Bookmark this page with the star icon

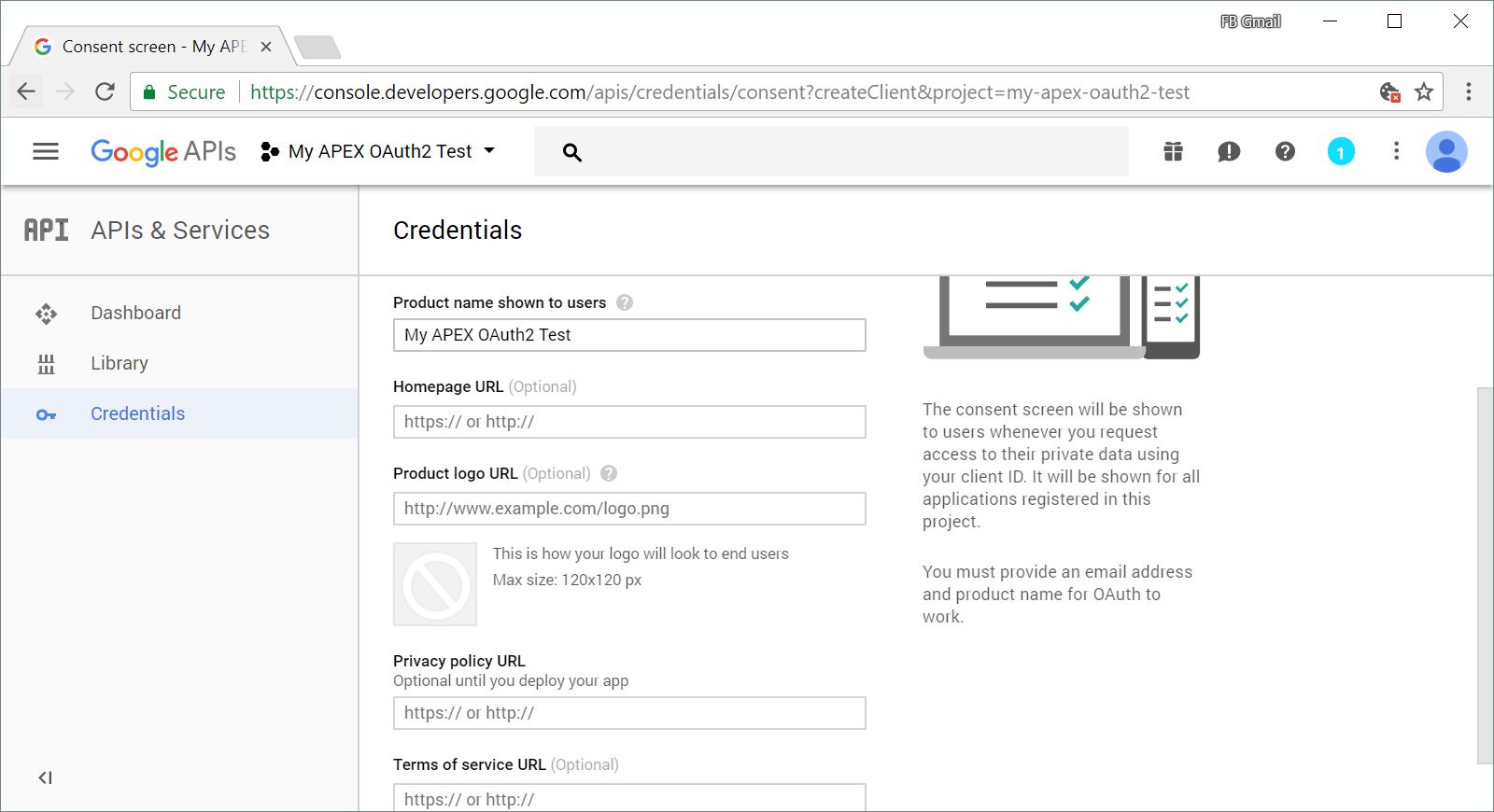(1424, 91)
